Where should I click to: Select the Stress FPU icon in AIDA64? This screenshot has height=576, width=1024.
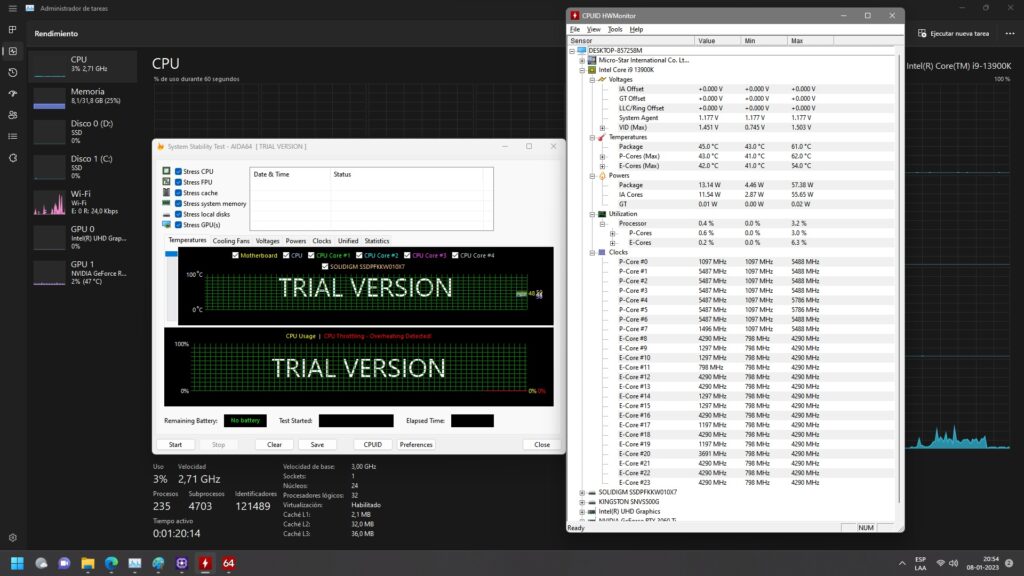(166, 182)
